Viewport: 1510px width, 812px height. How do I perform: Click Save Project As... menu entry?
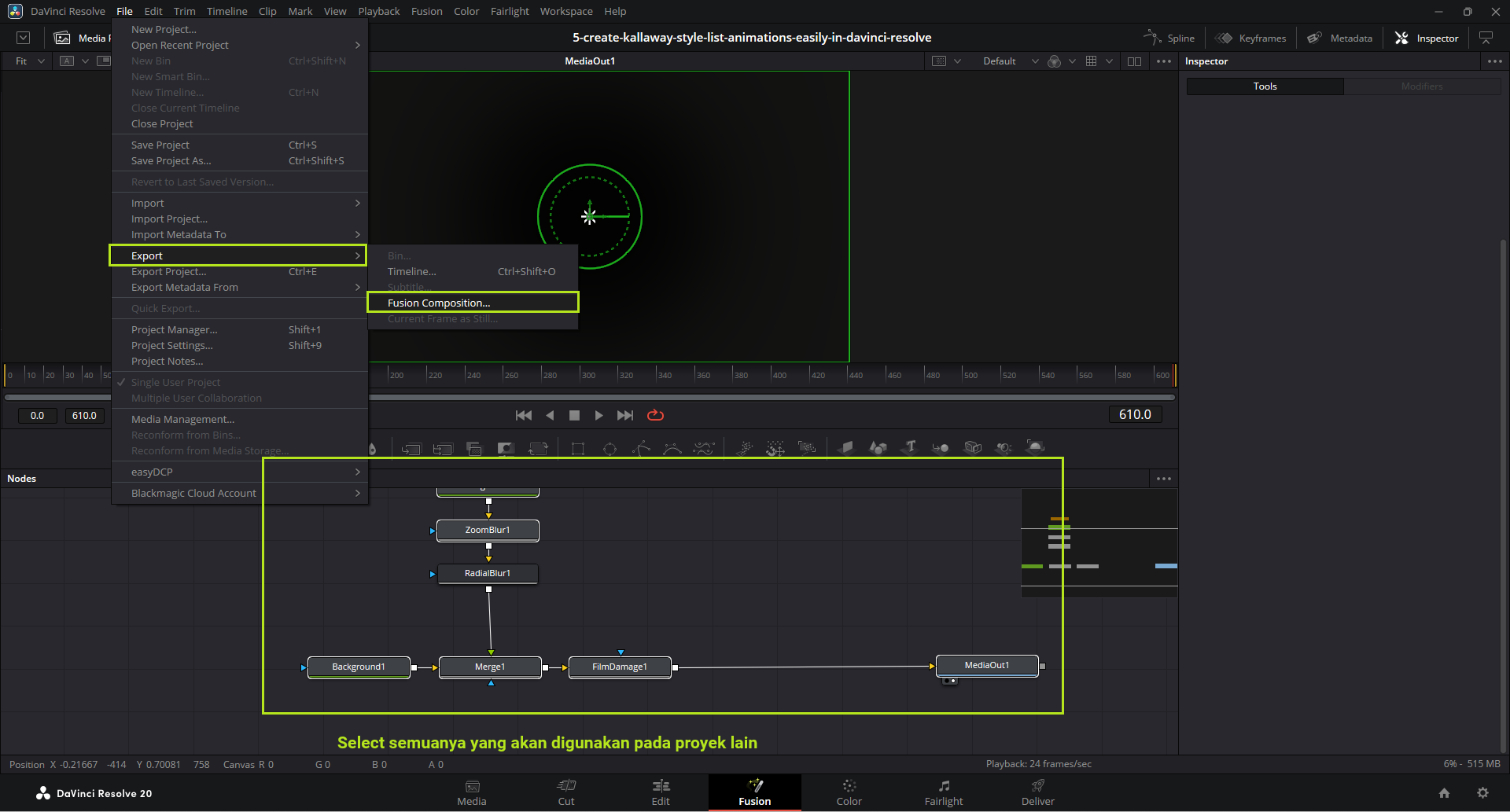171,160
